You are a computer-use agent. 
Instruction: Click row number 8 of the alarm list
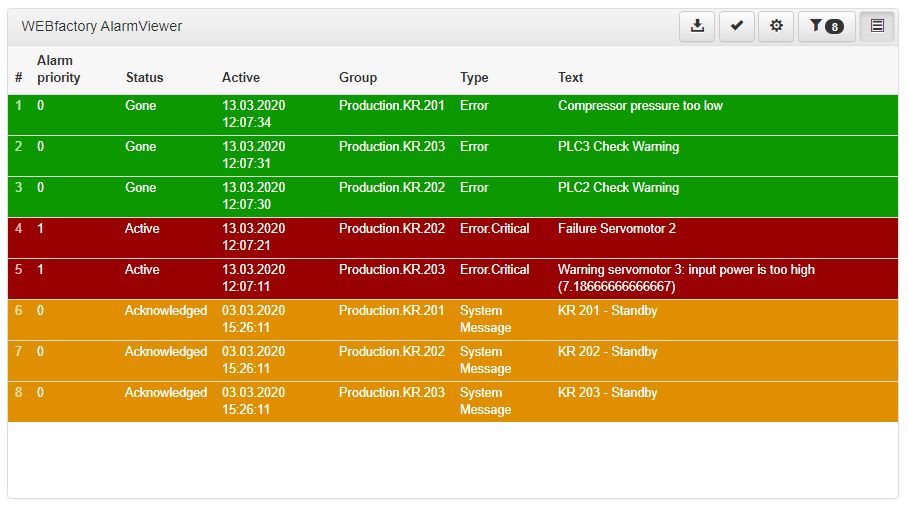pyautogui.click(x=19, y=393)
